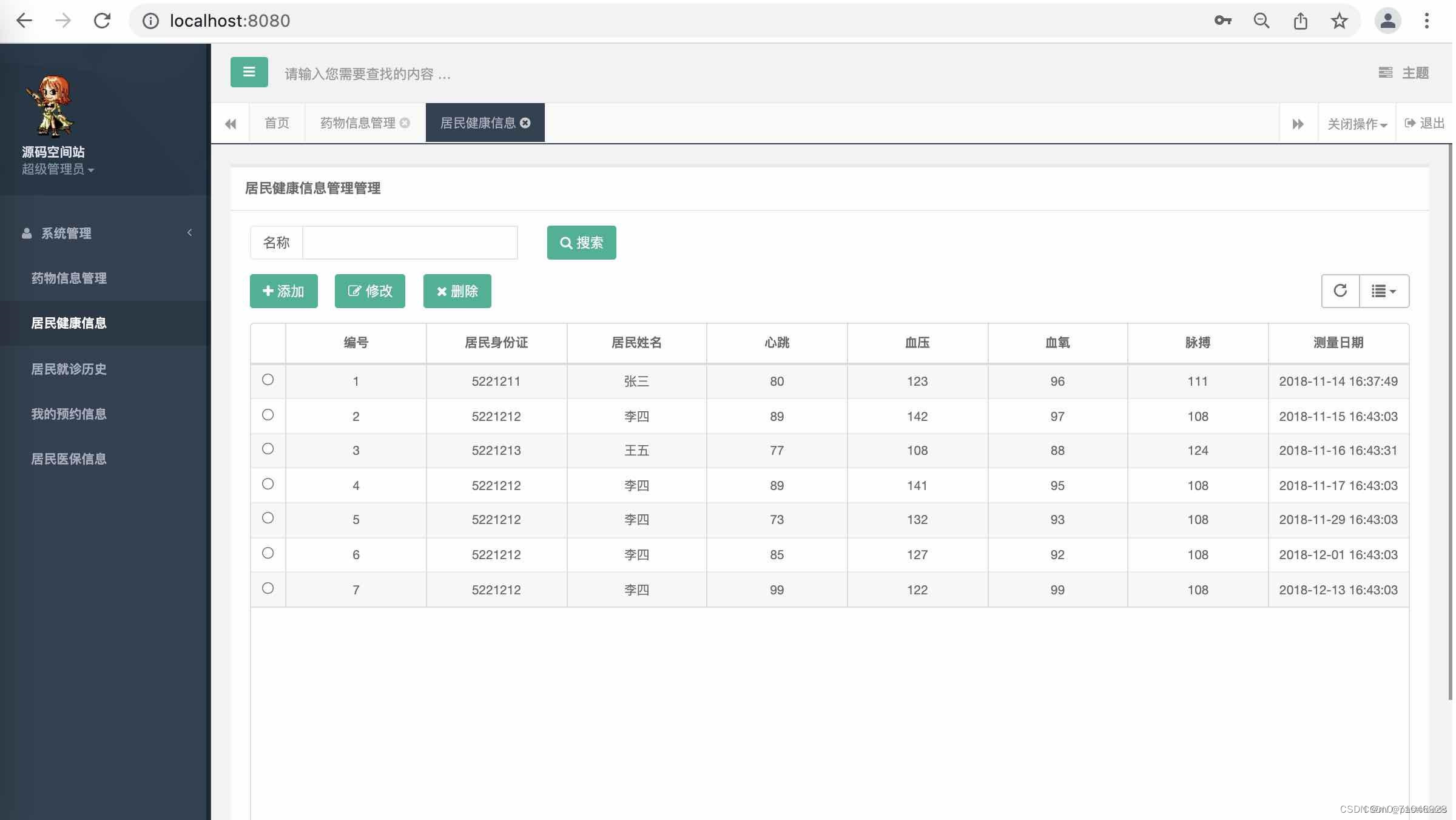Click the 添加 button to add a record
Viewport: 1456px width, 820px height.
point(283,291)
